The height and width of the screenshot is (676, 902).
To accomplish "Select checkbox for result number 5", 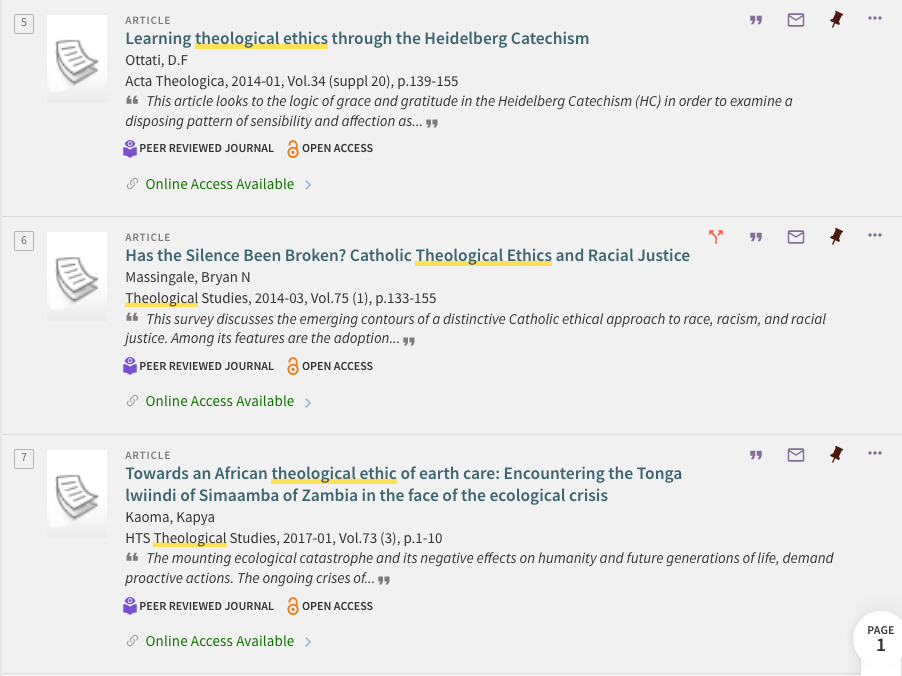I will [x=23, y=23].
